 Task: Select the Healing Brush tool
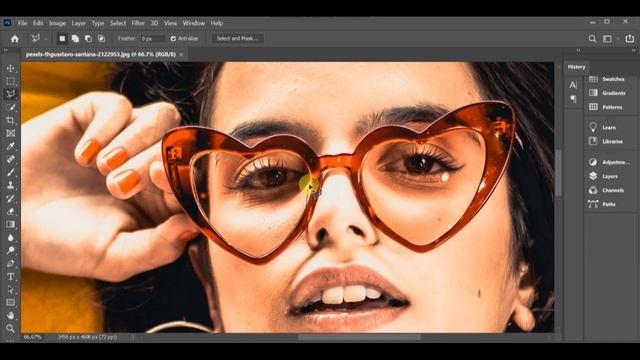coord(11,159)
